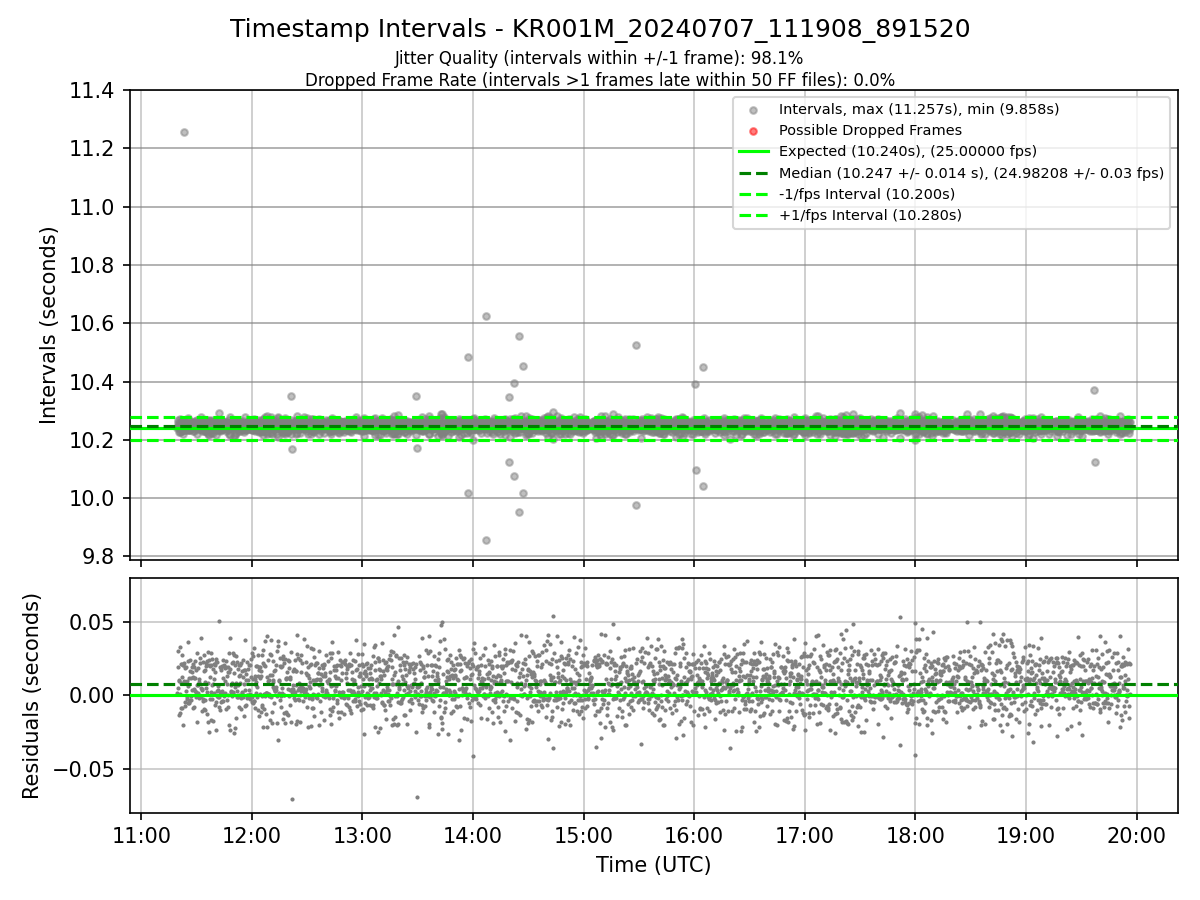Click the minimum outlier point near 9.86 seconds

486,540
